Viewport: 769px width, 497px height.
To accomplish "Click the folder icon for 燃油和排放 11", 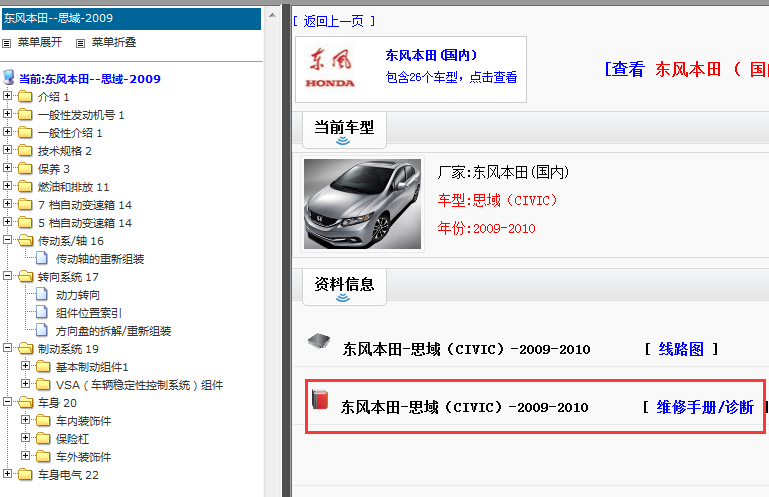I will 25,187.
